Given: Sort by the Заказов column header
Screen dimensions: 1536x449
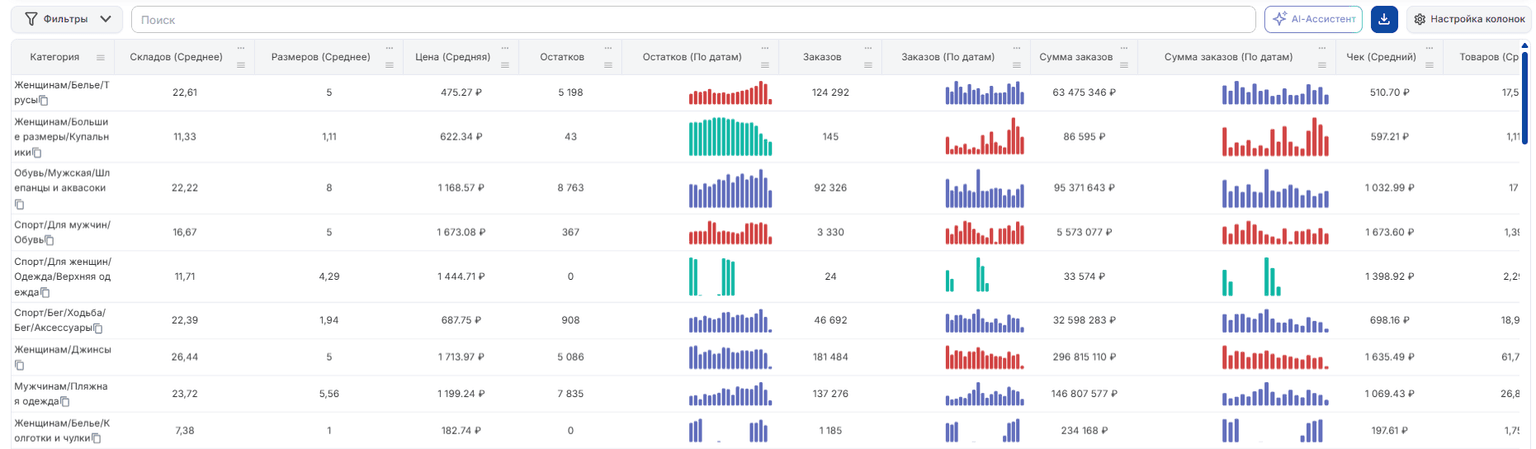Looking at the screenshot, I should [x=822, y=57].
